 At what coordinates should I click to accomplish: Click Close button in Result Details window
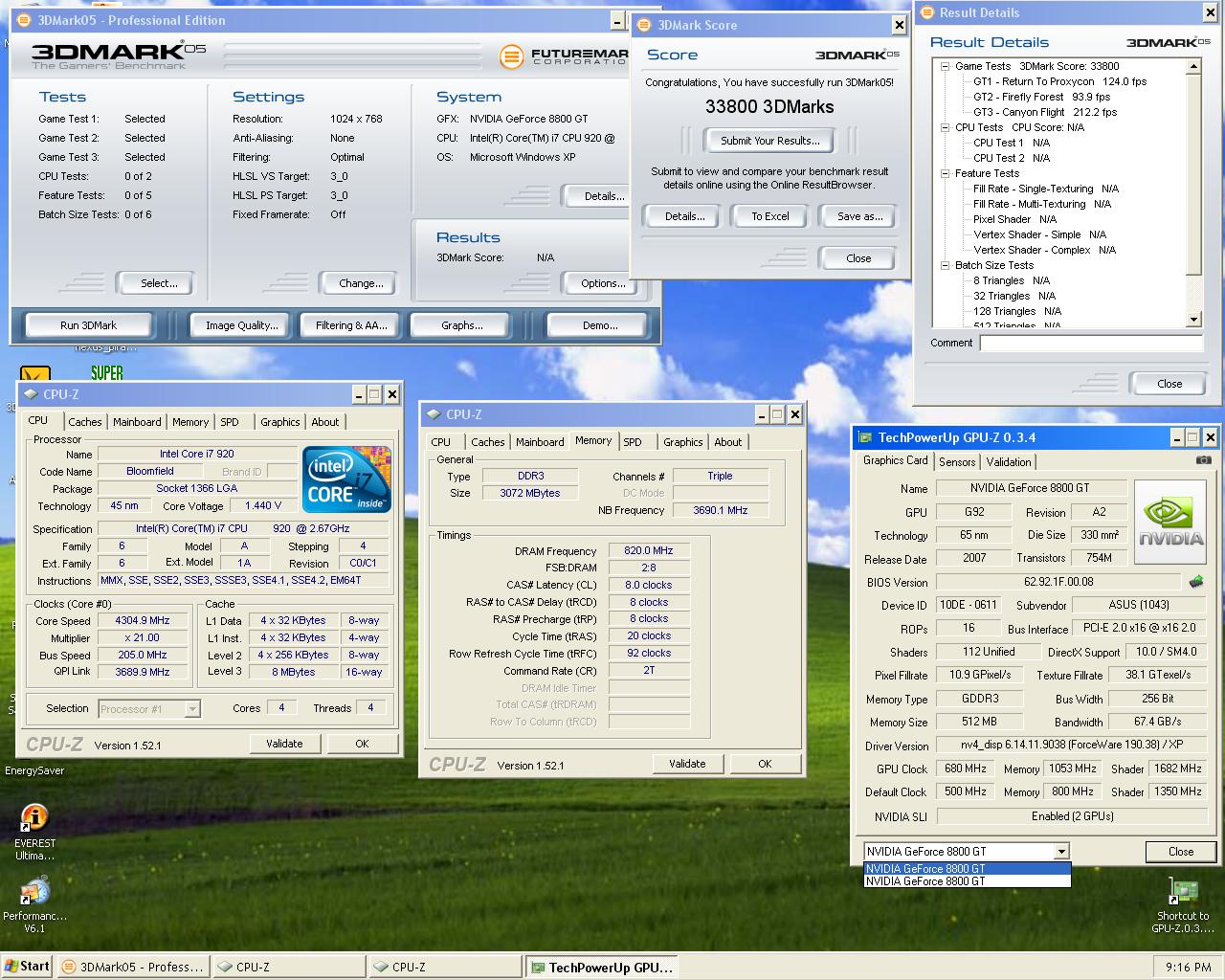point(1169,384)
